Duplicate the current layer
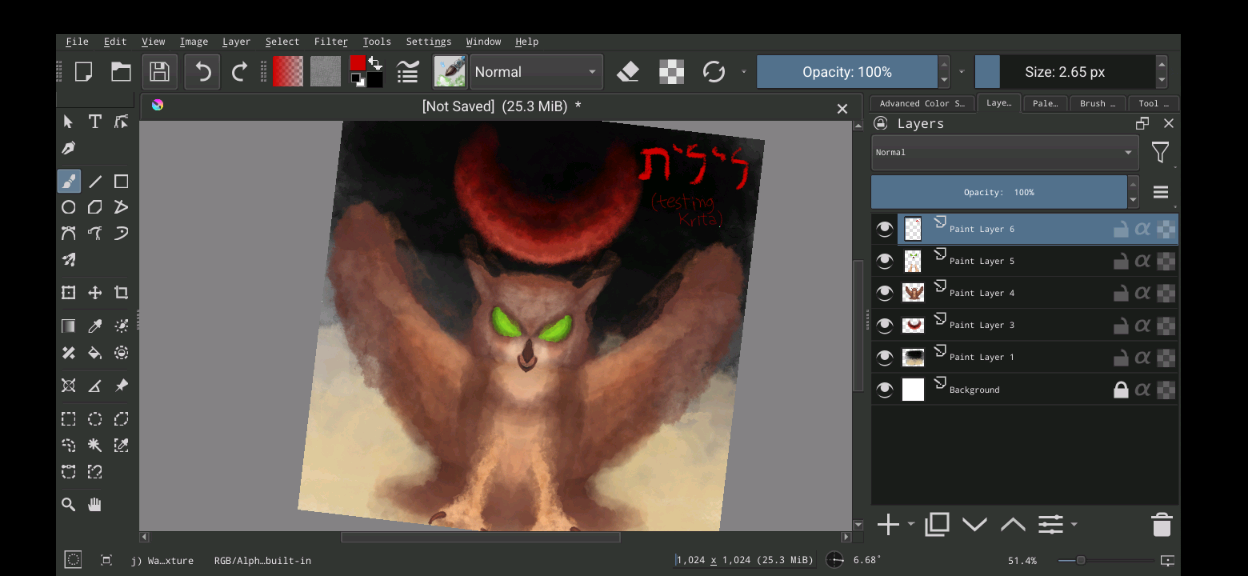This screenshot has height=576, width=1248. coord(937,524)
